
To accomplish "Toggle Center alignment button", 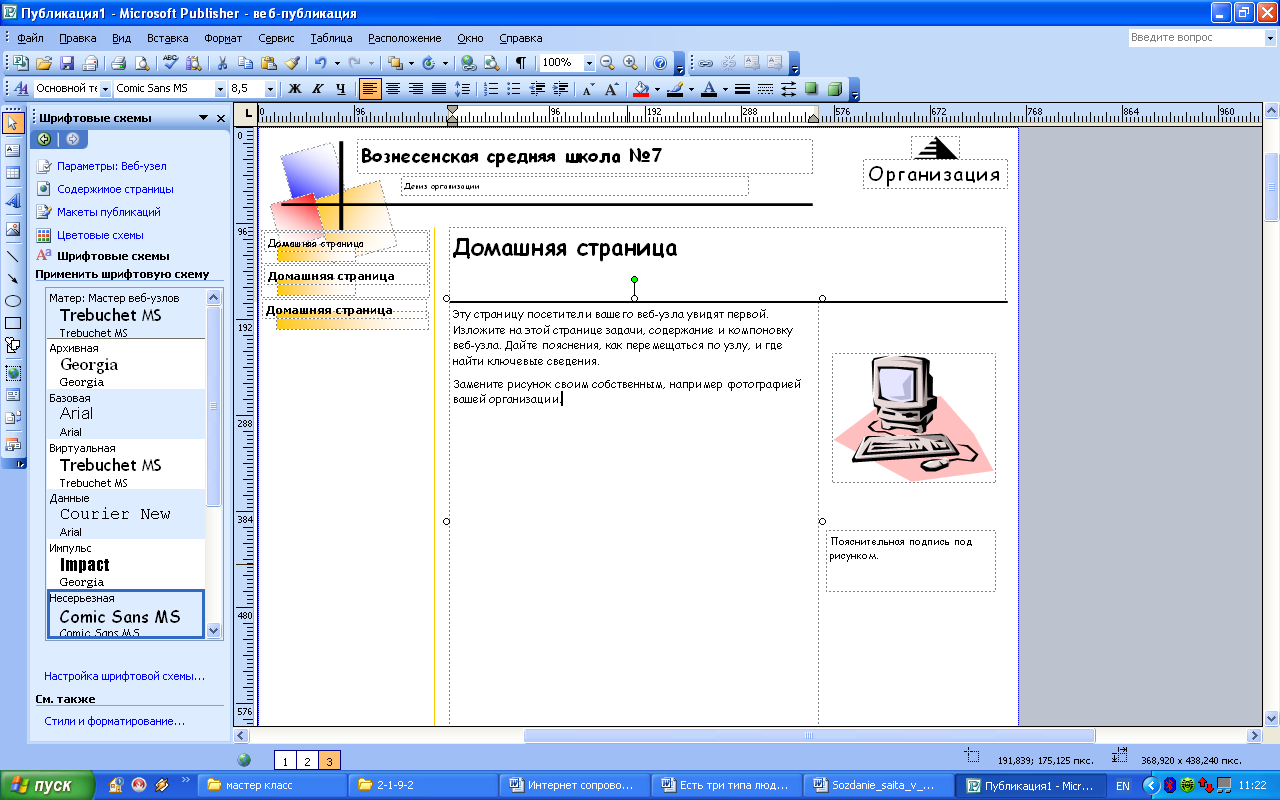I will pos(393,89).
